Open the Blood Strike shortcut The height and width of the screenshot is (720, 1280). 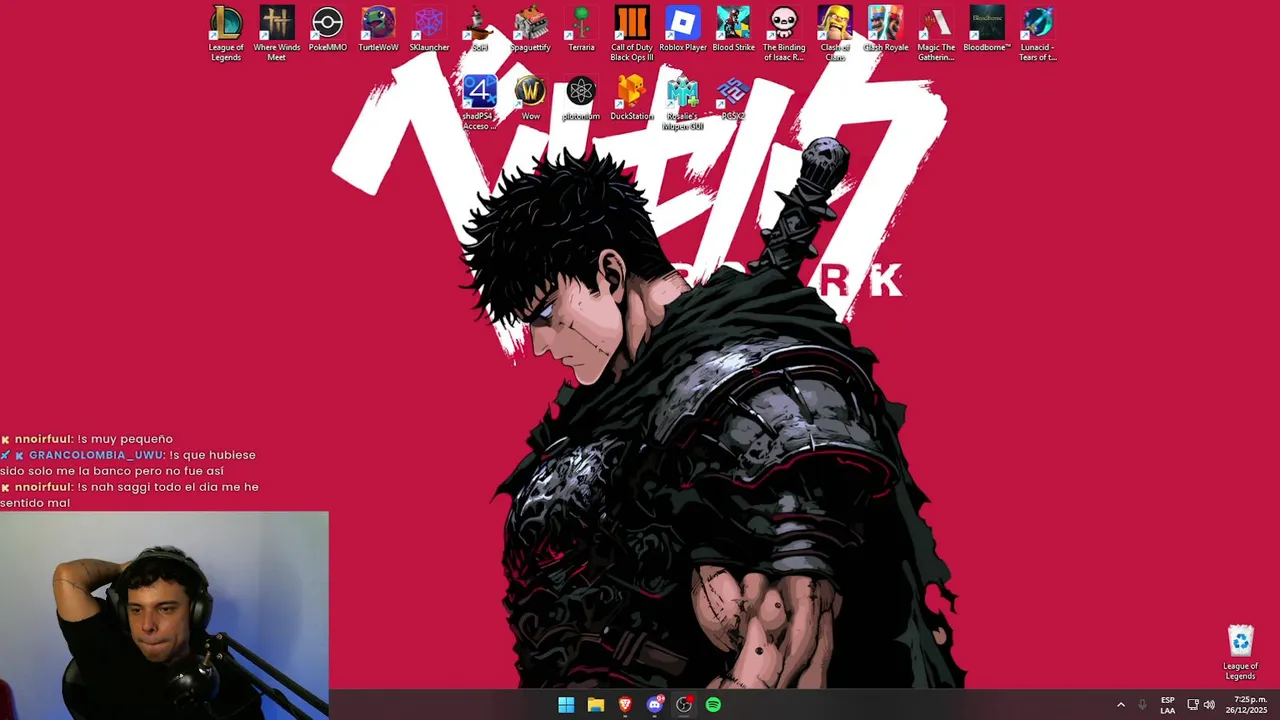733,29
